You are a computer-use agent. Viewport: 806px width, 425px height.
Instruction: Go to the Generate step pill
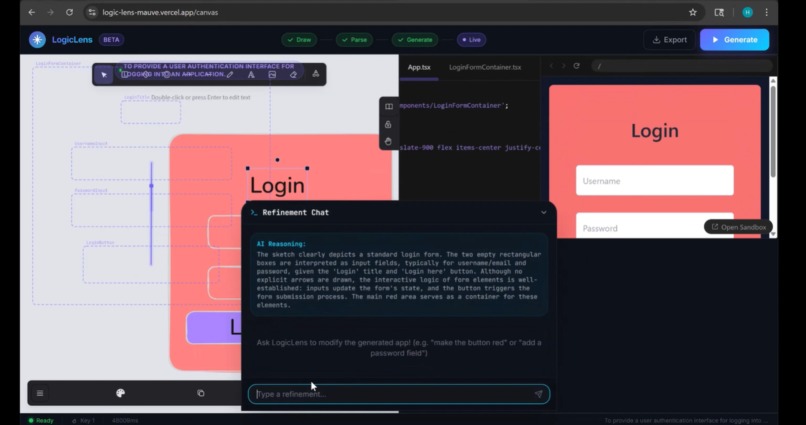[415, 40]
